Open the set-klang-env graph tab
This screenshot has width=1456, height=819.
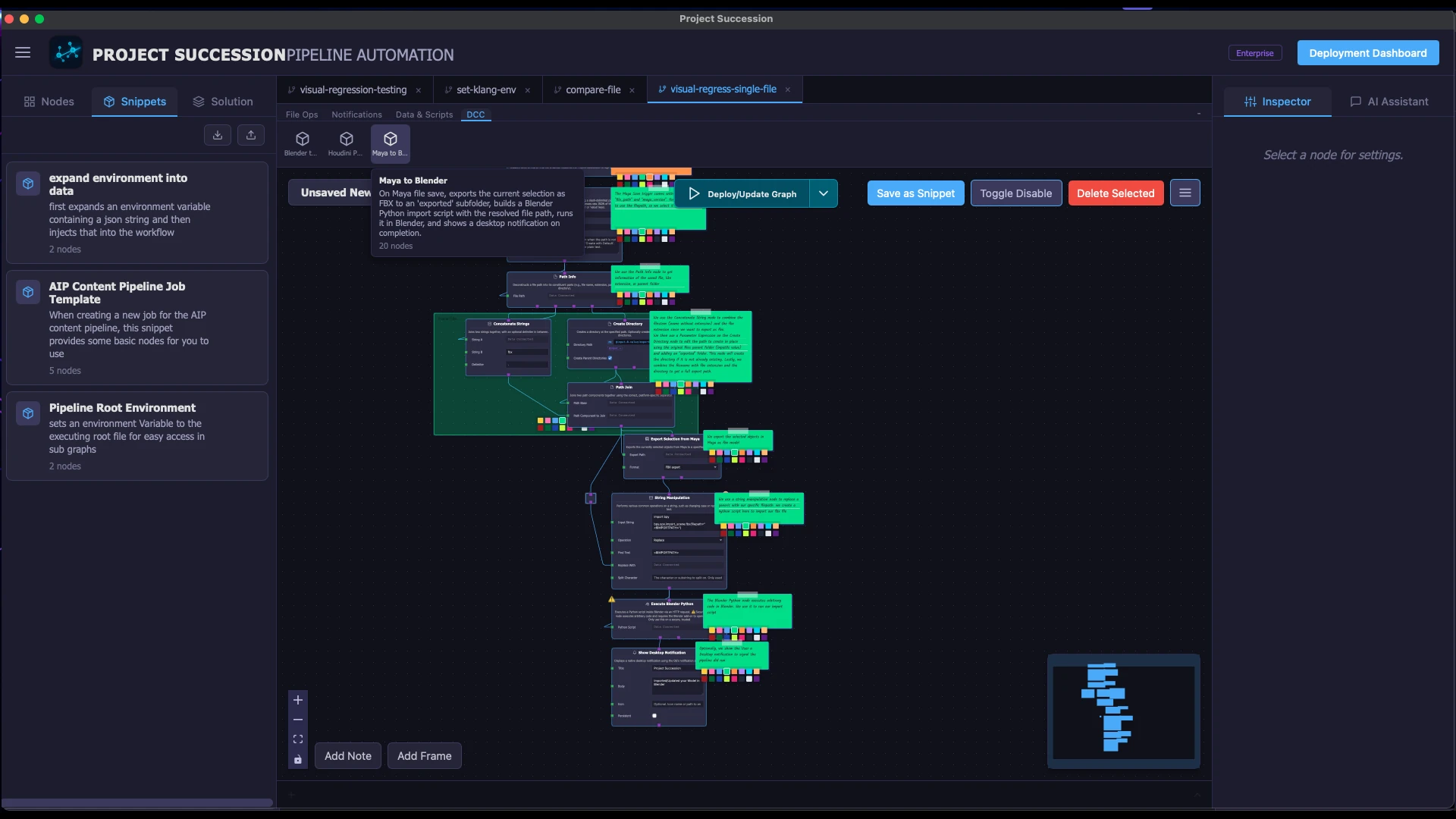pos(486,89)
